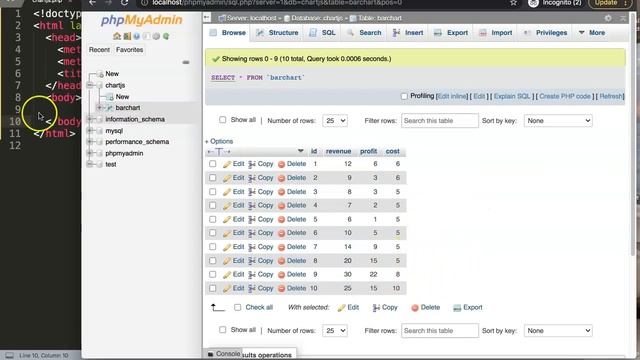Open the Export tab

pos(451,33)
